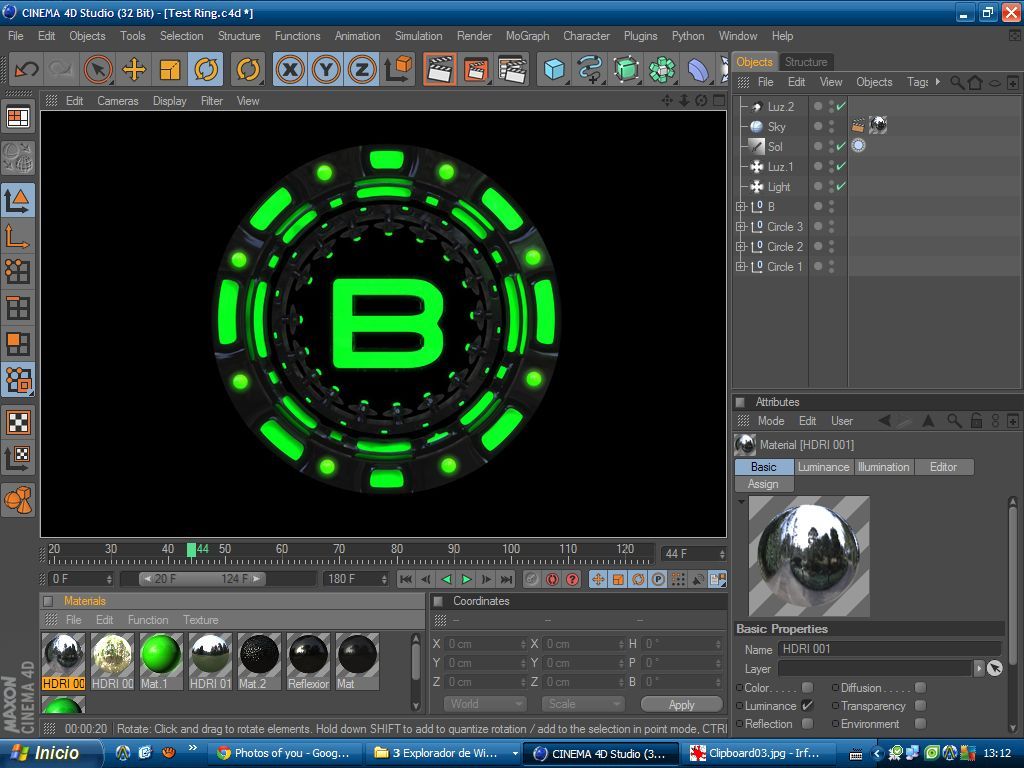Enable the Environment channel checkbox
The image size is (1024, 768).
coord(920,724)
